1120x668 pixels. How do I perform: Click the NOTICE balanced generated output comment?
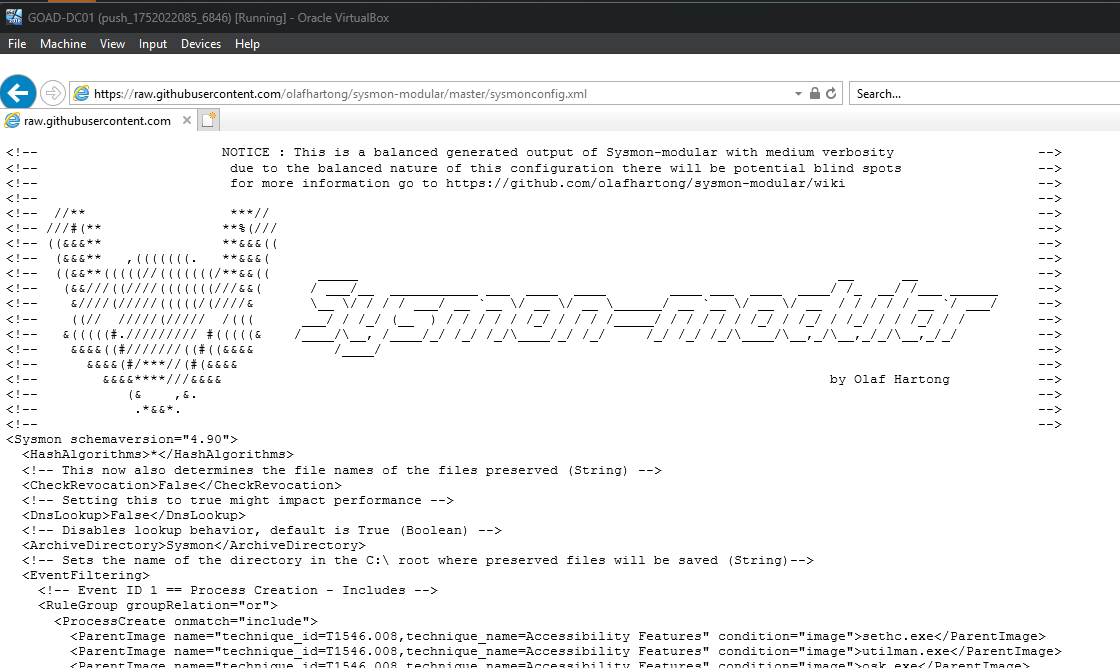click(x=558, y=152)
